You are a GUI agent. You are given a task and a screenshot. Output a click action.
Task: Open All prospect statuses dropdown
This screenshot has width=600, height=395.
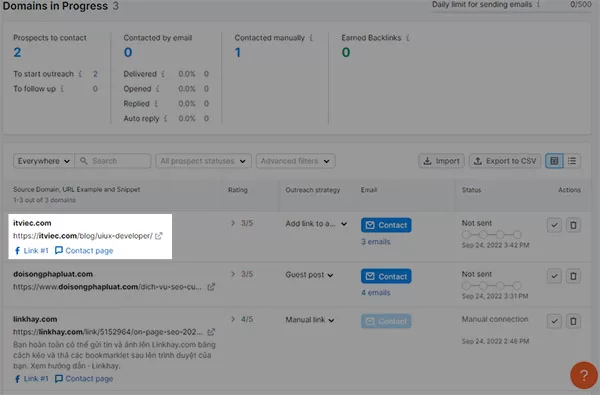[203, 161]
